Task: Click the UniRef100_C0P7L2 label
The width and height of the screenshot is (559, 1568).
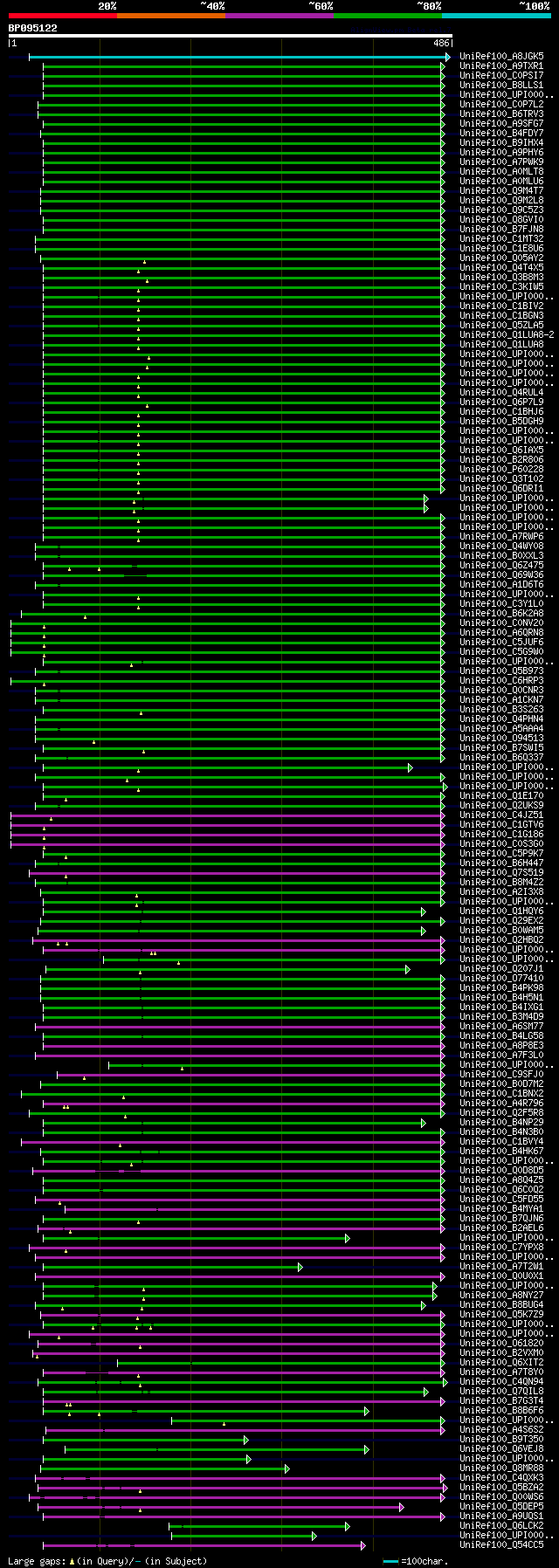Action: 501,105
